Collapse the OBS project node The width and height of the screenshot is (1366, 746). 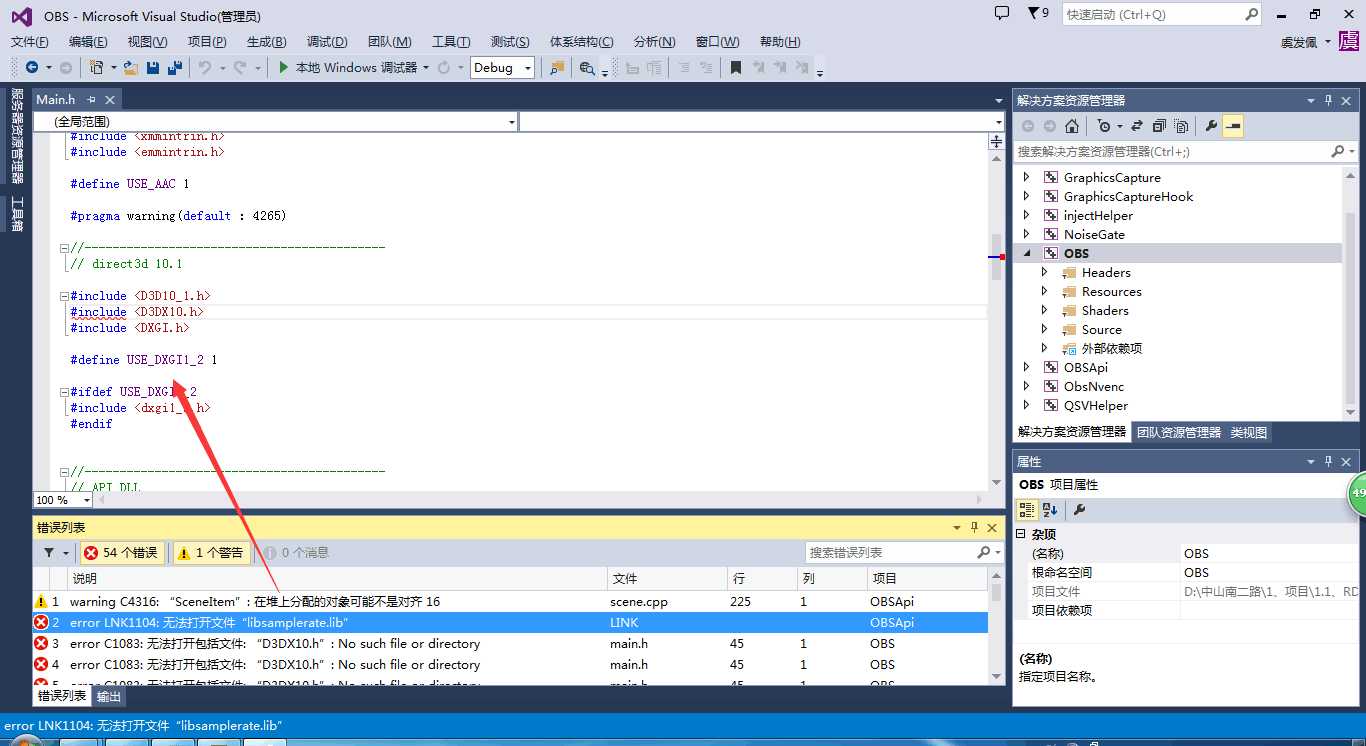[1026, 253]
